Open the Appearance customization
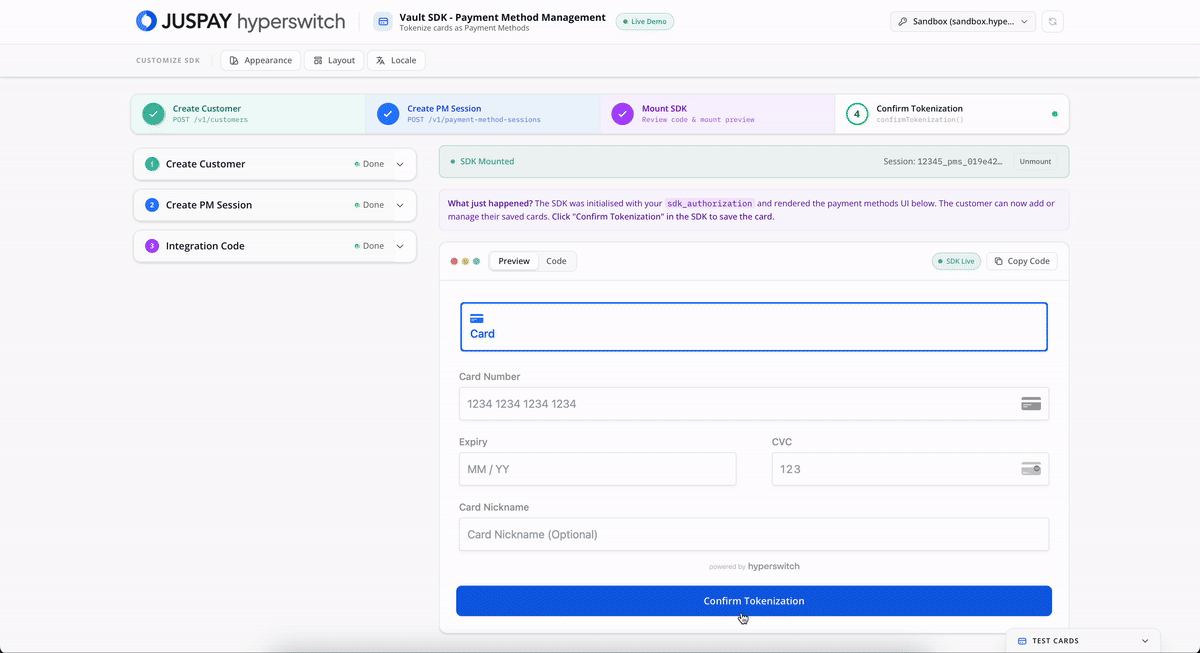Screen dimensions: 1200x653 260,60
